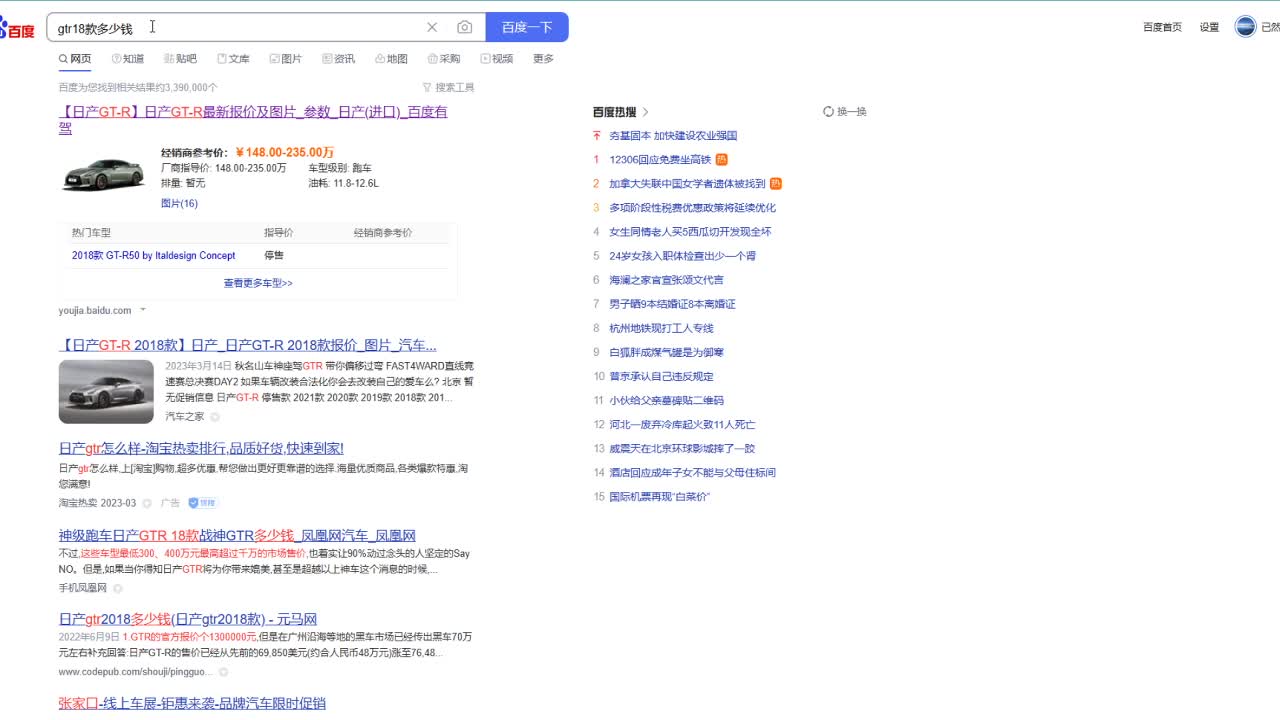
Task: Open 日产GT-R 2018款报价 result title
Action: point(248,345)
